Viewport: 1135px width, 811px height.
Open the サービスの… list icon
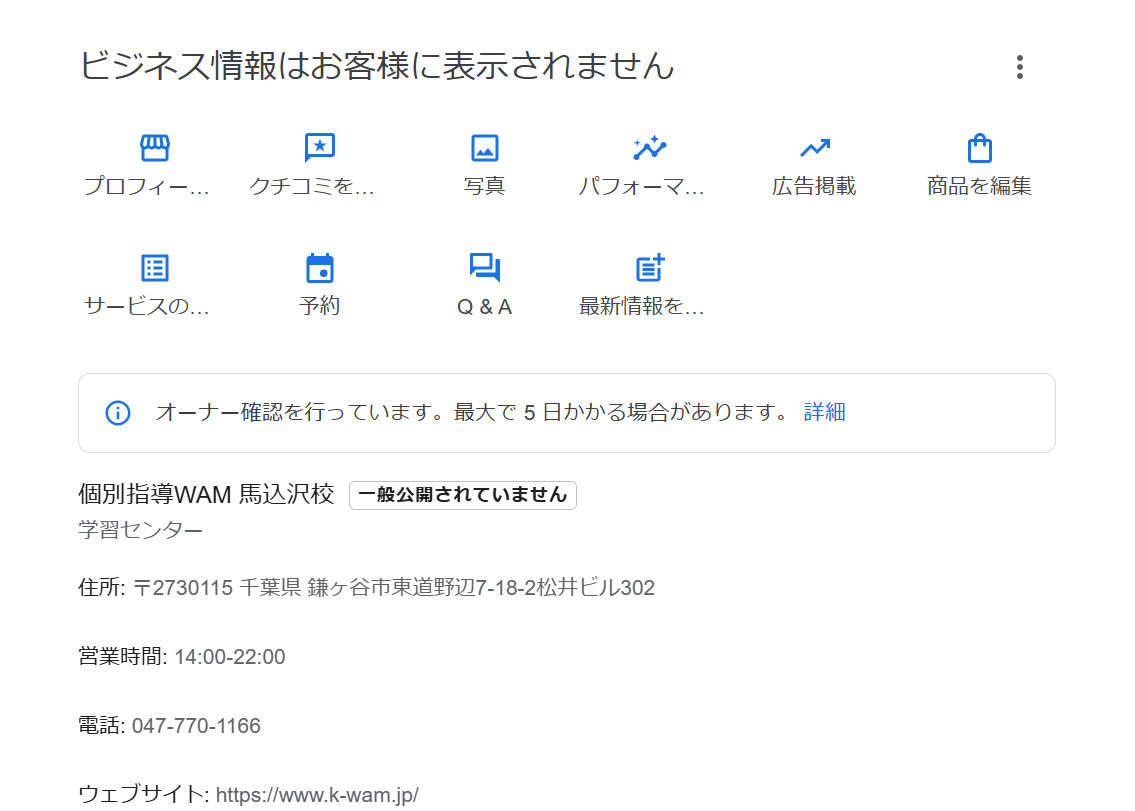click(155, 268)
